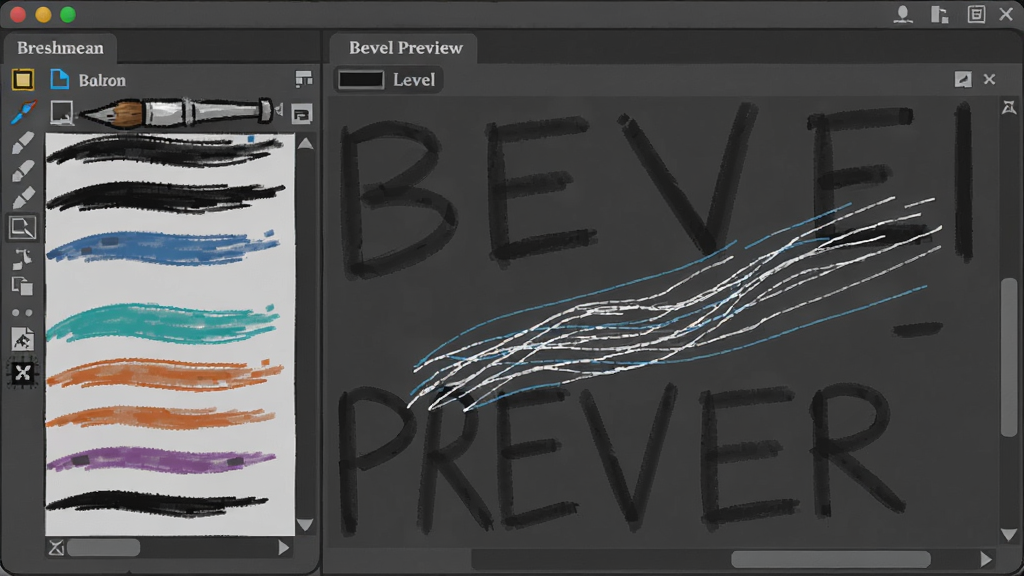Click the user account icon in title bar
The height and width of the screenshot is (576, 1024).
(903, 14)
